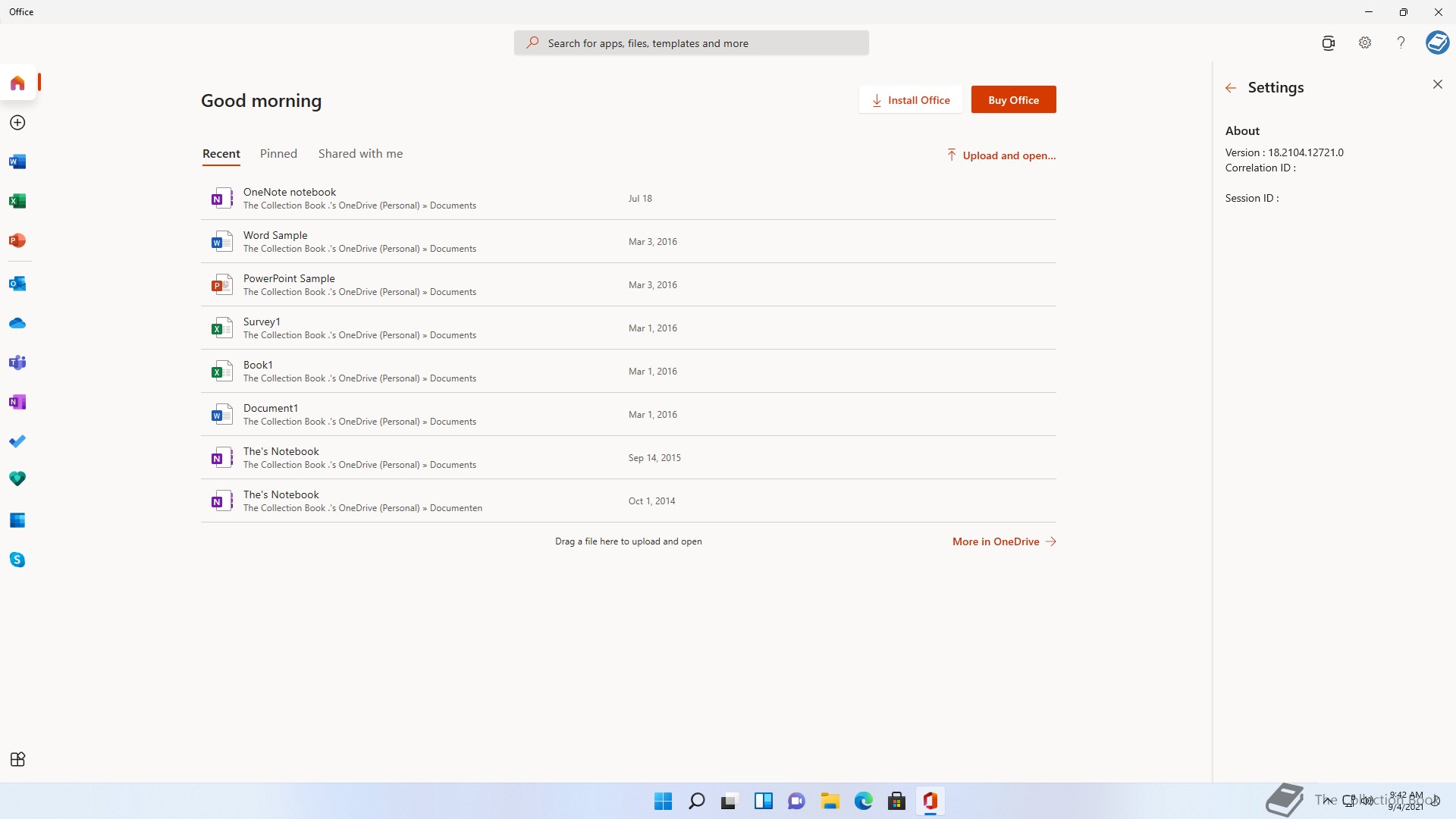Open Windows Start menu on taskbar
Viewport: 1456px width, 819px height.
663,802
